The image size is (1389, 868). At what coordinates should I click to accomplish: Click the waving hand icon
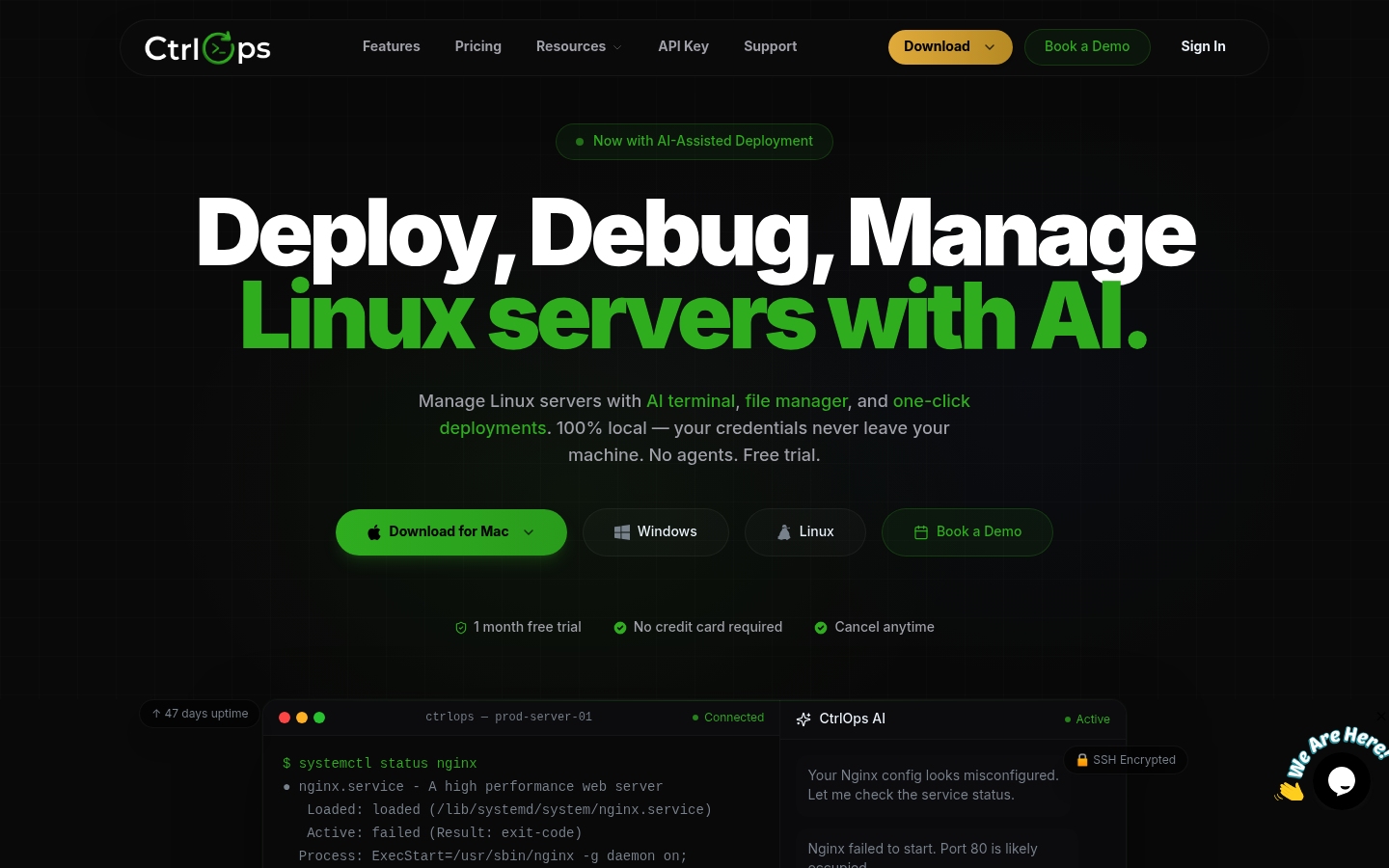click(1289, 791)
